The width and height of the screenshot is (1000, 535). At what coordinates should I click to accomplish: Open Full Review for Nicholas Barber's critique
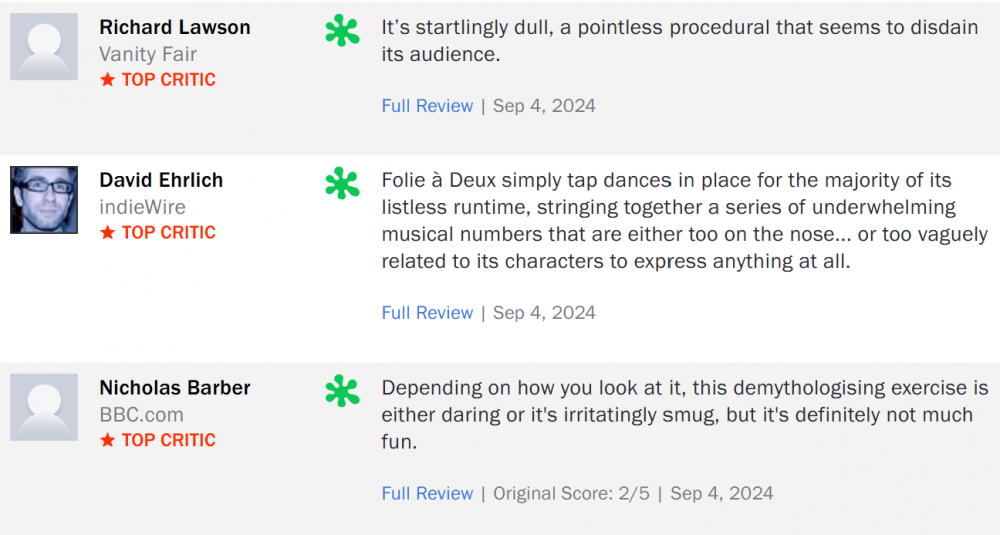coord(427,494)
